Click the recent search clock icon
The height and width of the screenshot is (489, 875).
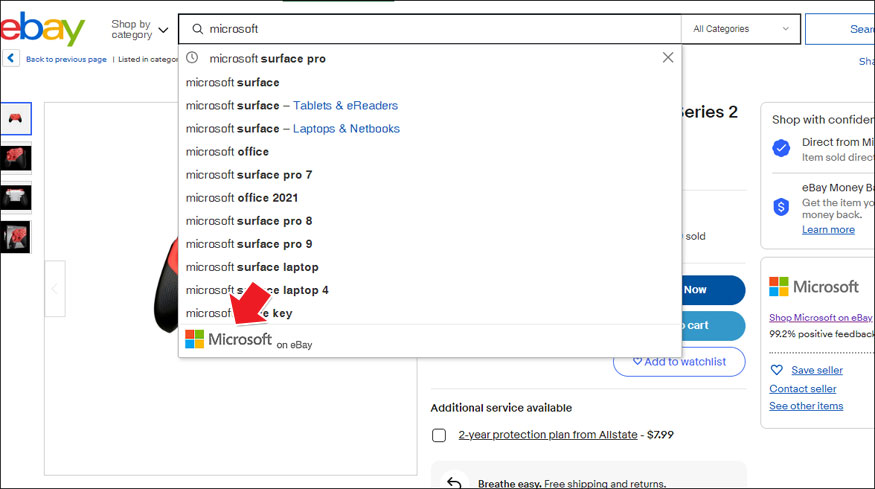(192, 57)
